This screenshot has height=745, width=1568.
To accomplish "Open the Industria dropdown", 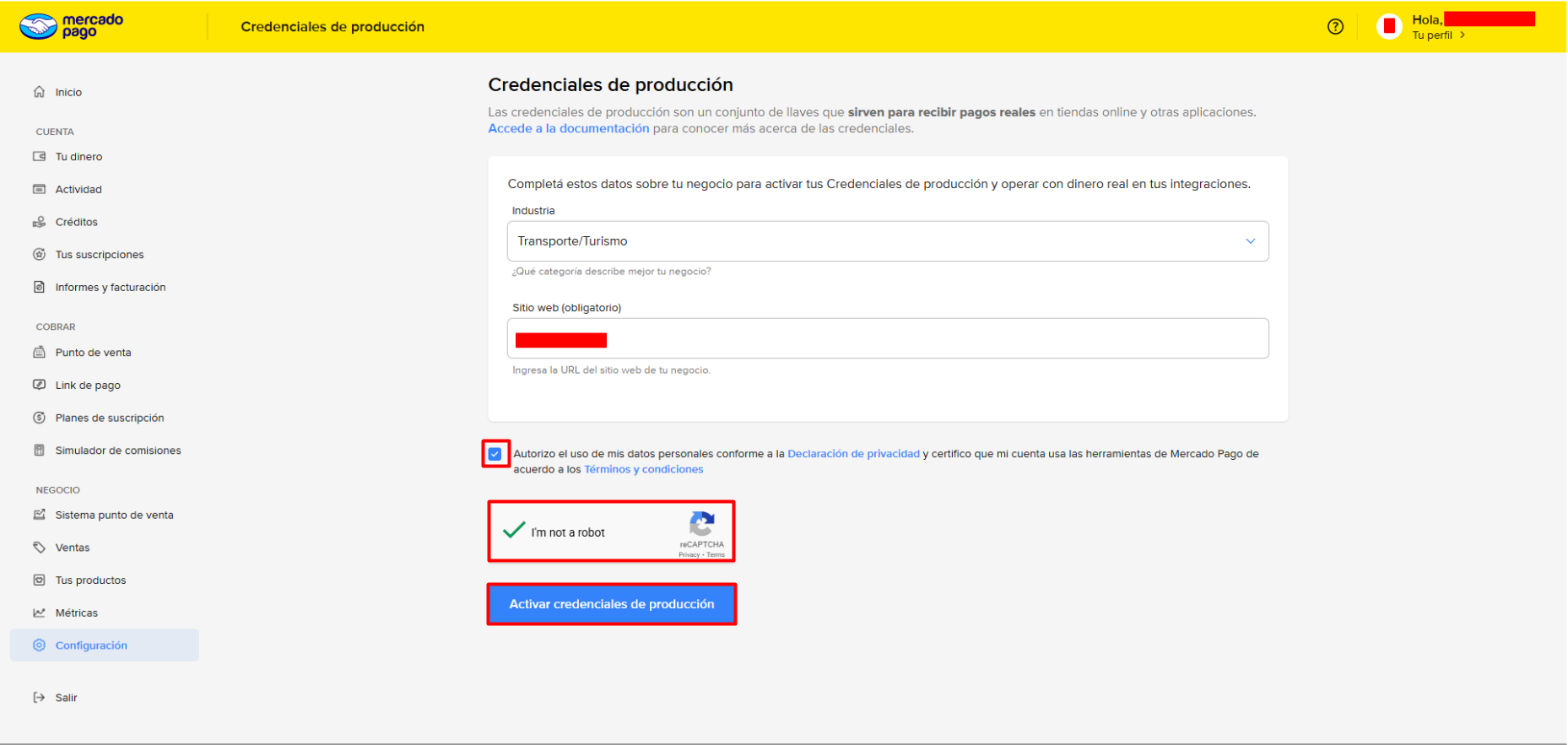I will (888, 241).
